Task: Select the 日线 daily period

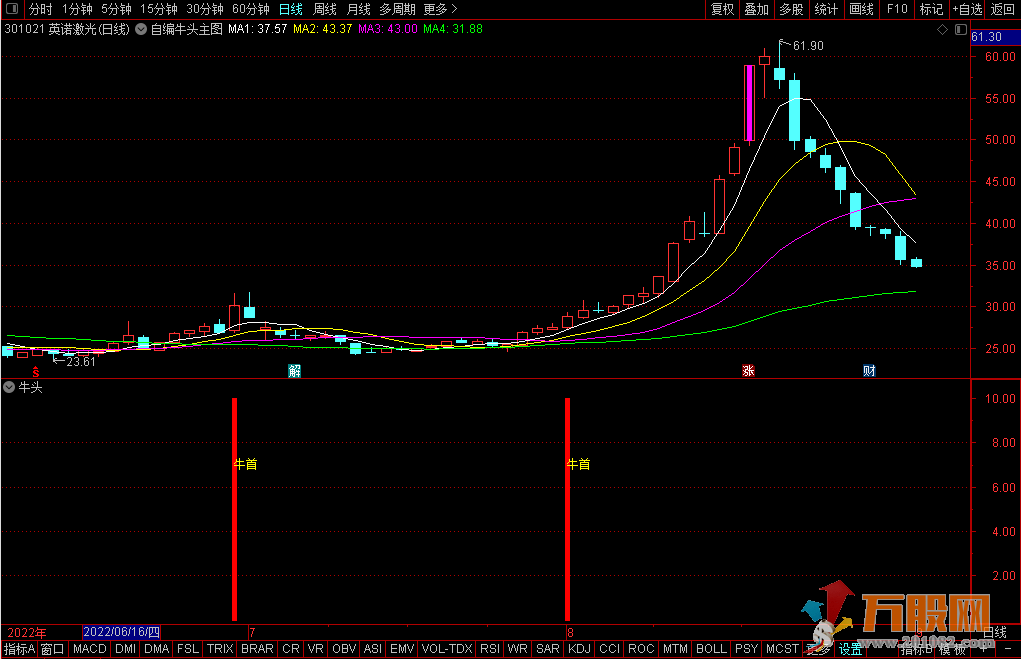Action: (x=290, y=9)
